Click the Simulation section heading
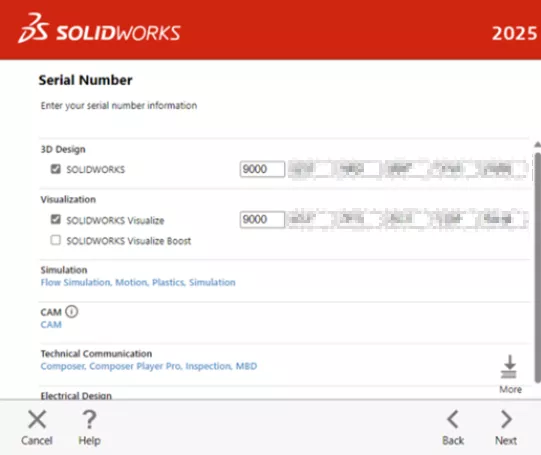541x455 pixels. [x=64, y=270]
